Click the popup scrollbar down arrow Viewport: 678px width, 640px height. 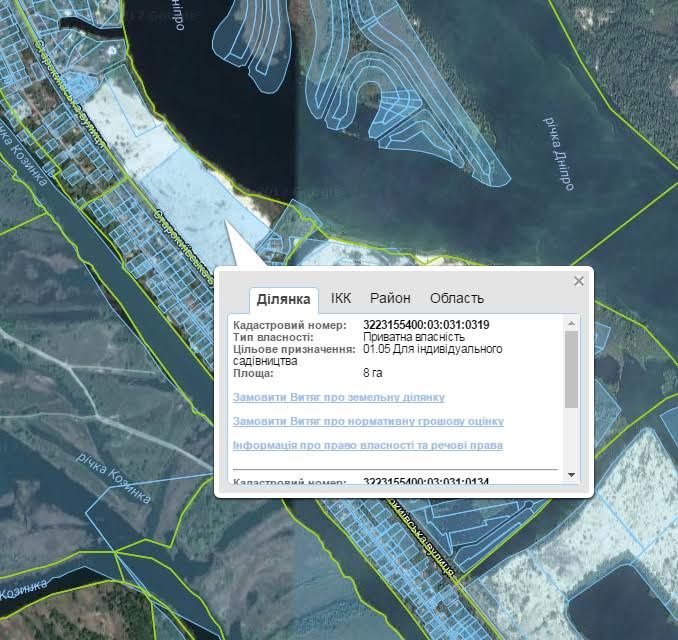(x=571, y=474)
